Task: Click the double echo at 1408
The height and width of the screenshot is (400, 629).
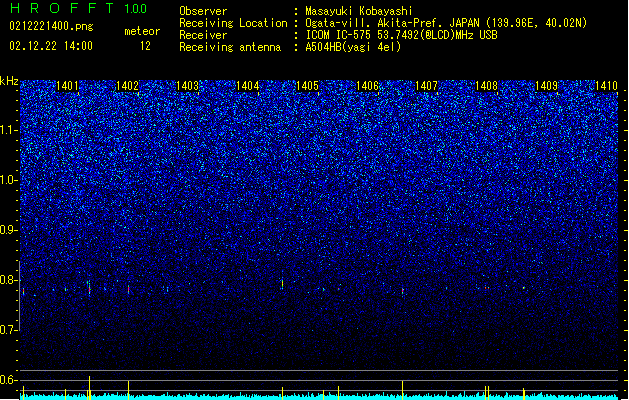Action: tap(487, 288)
